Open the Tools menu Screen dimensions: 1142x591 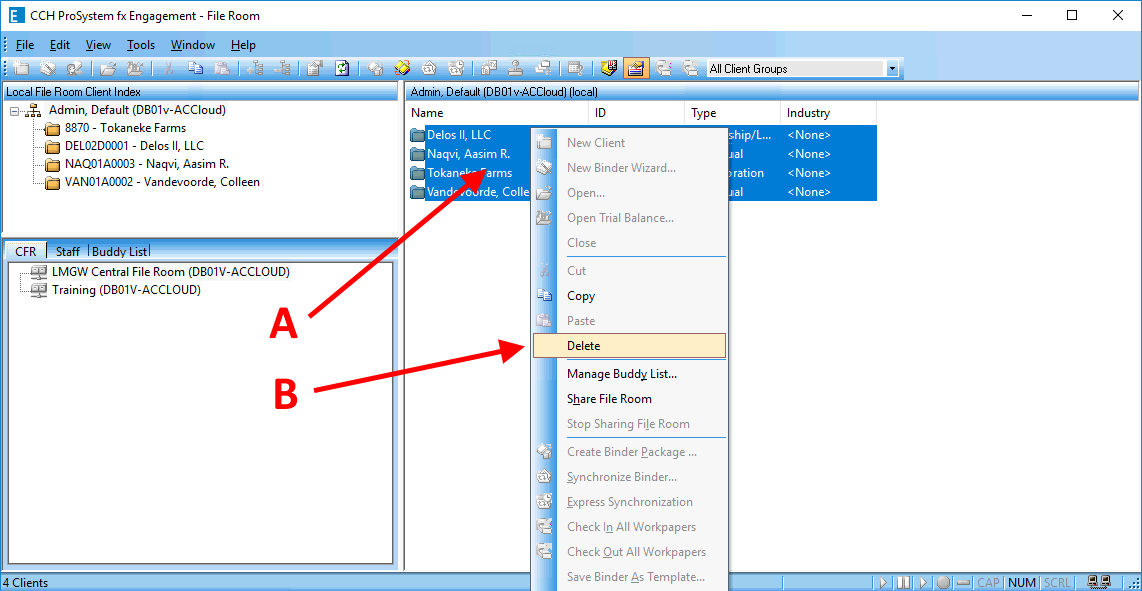(x=141, y=45)
